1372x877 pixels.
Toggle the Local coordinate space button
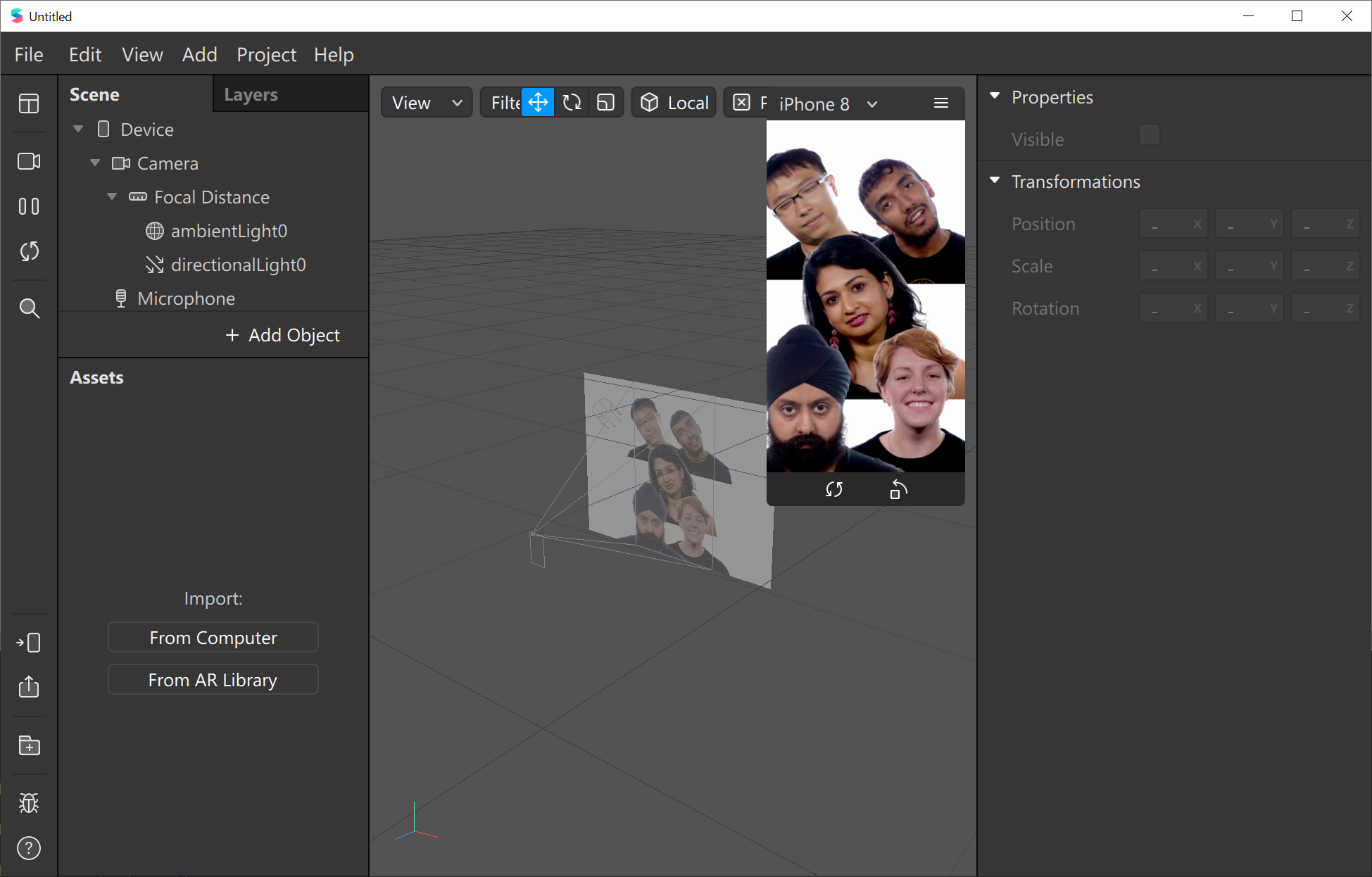pyautogui.click(x=674, y=103)
